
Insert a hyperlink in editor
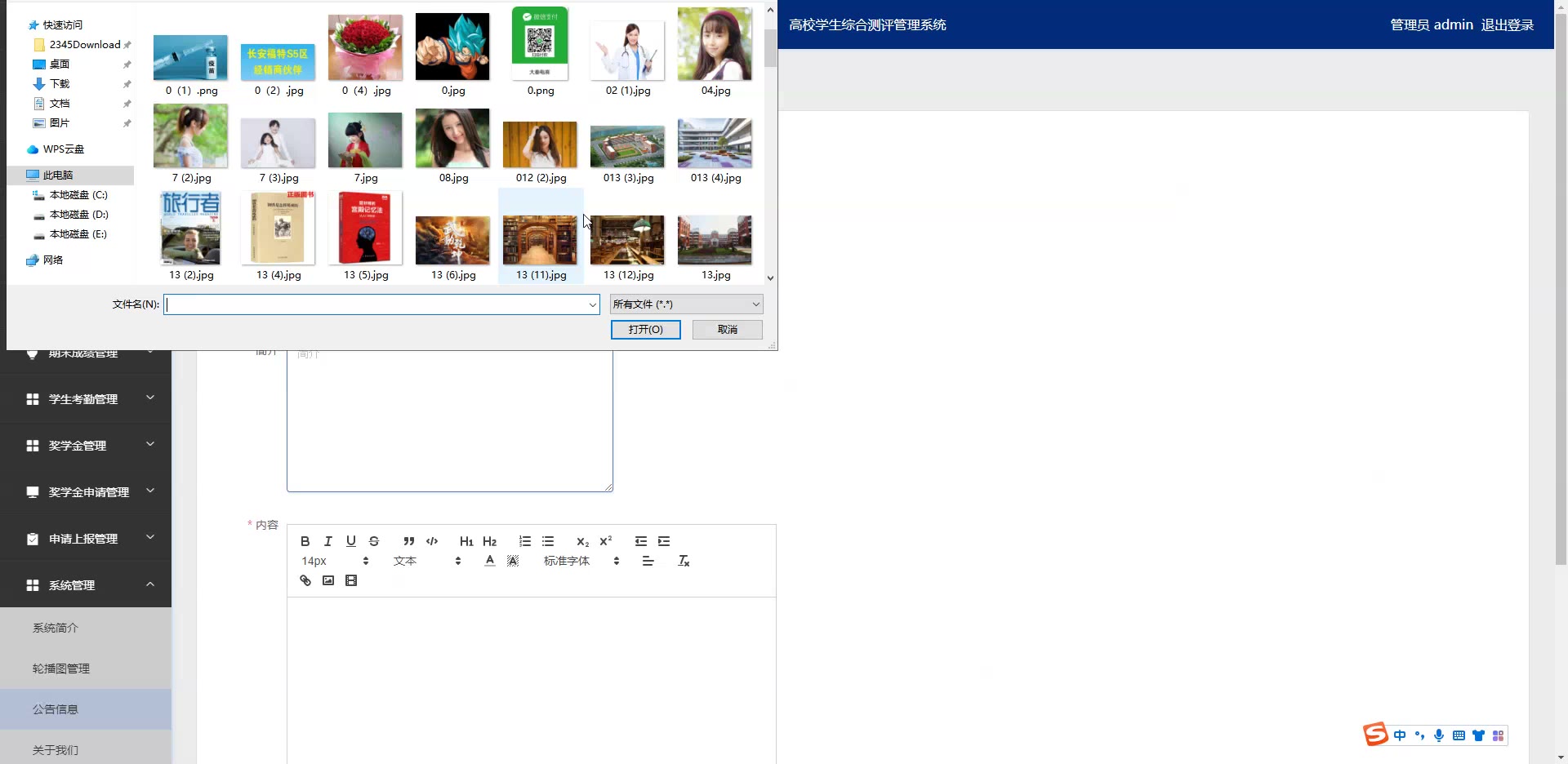[x=305, y=580]
